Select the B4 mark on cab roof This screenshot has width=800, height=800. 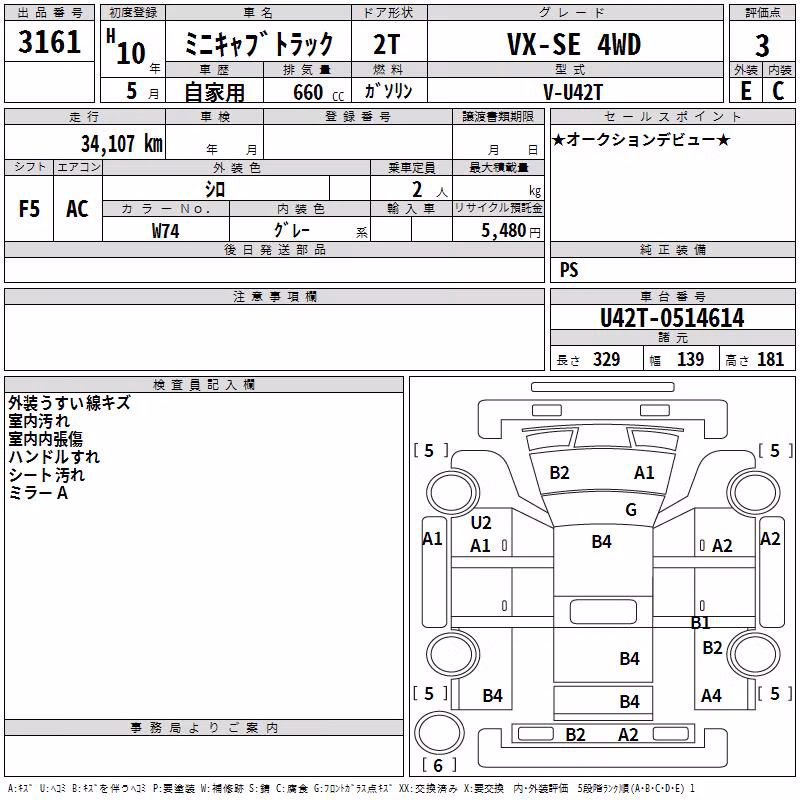[x=602, y=541]
